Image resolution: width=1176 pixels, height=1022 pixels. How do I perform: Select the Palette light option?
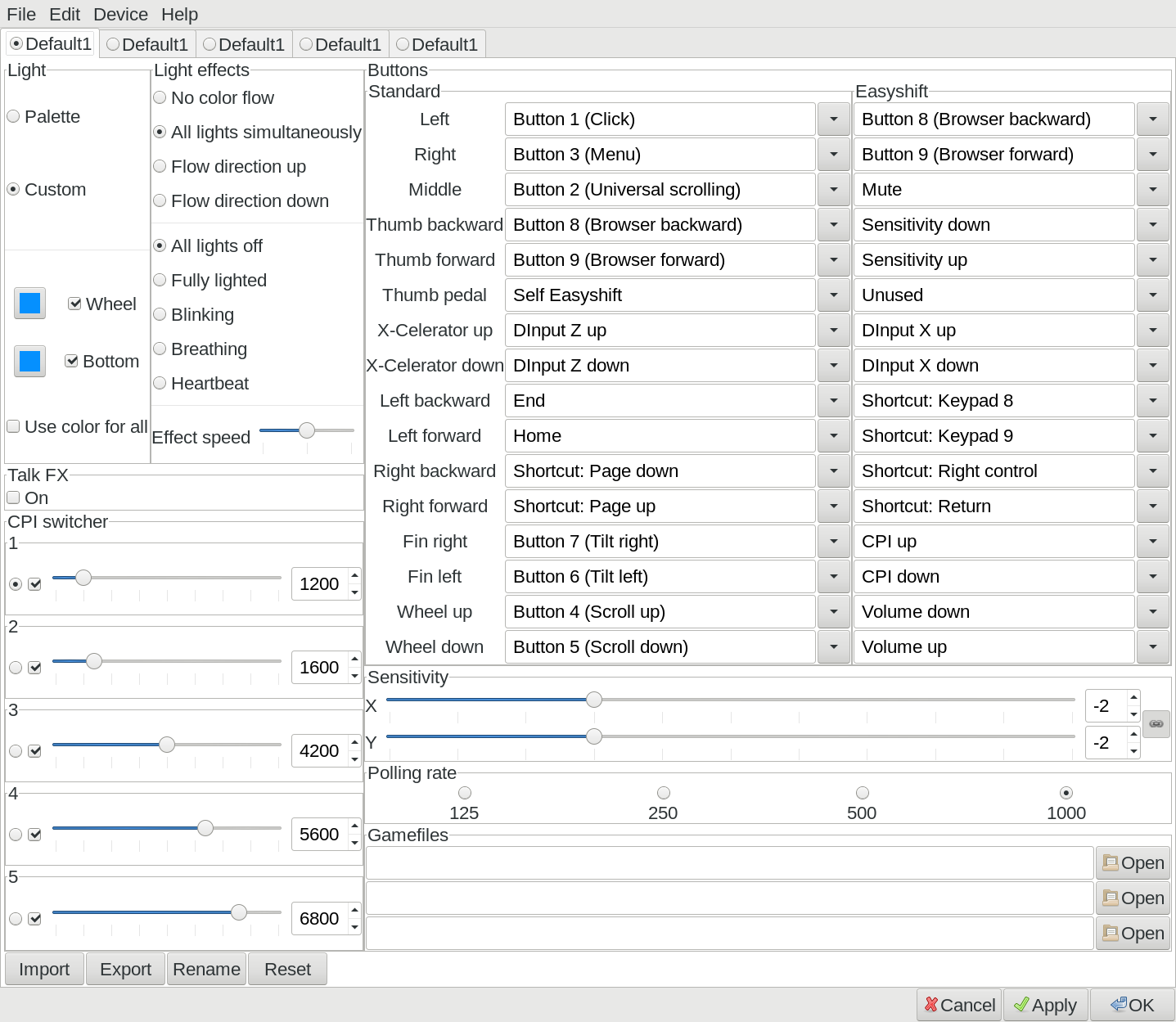coord(43,116)
